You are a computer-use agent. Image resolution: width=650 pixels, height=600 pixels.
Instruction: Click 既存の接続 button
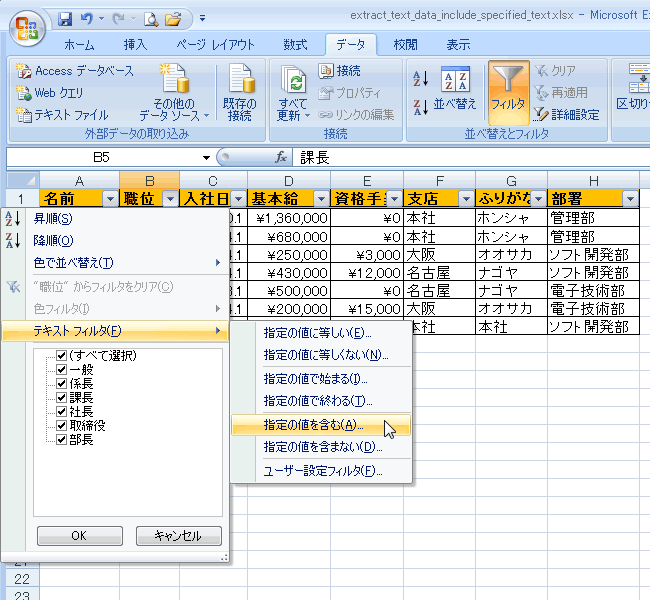pyautogui.click(x=240, y=93)
